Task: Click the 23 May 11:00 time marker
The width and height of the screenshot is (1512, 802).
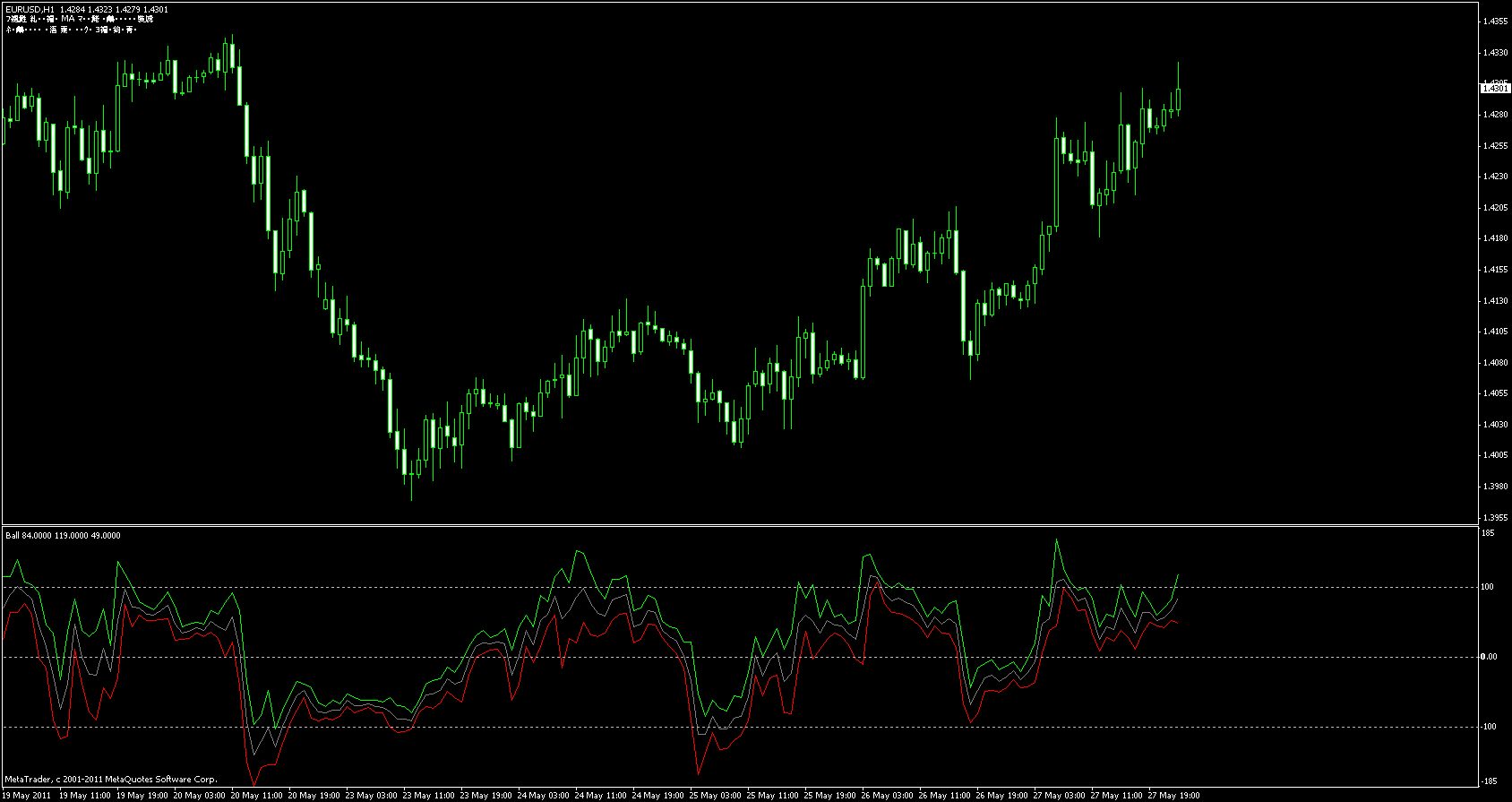Action: tap(429, 795)
